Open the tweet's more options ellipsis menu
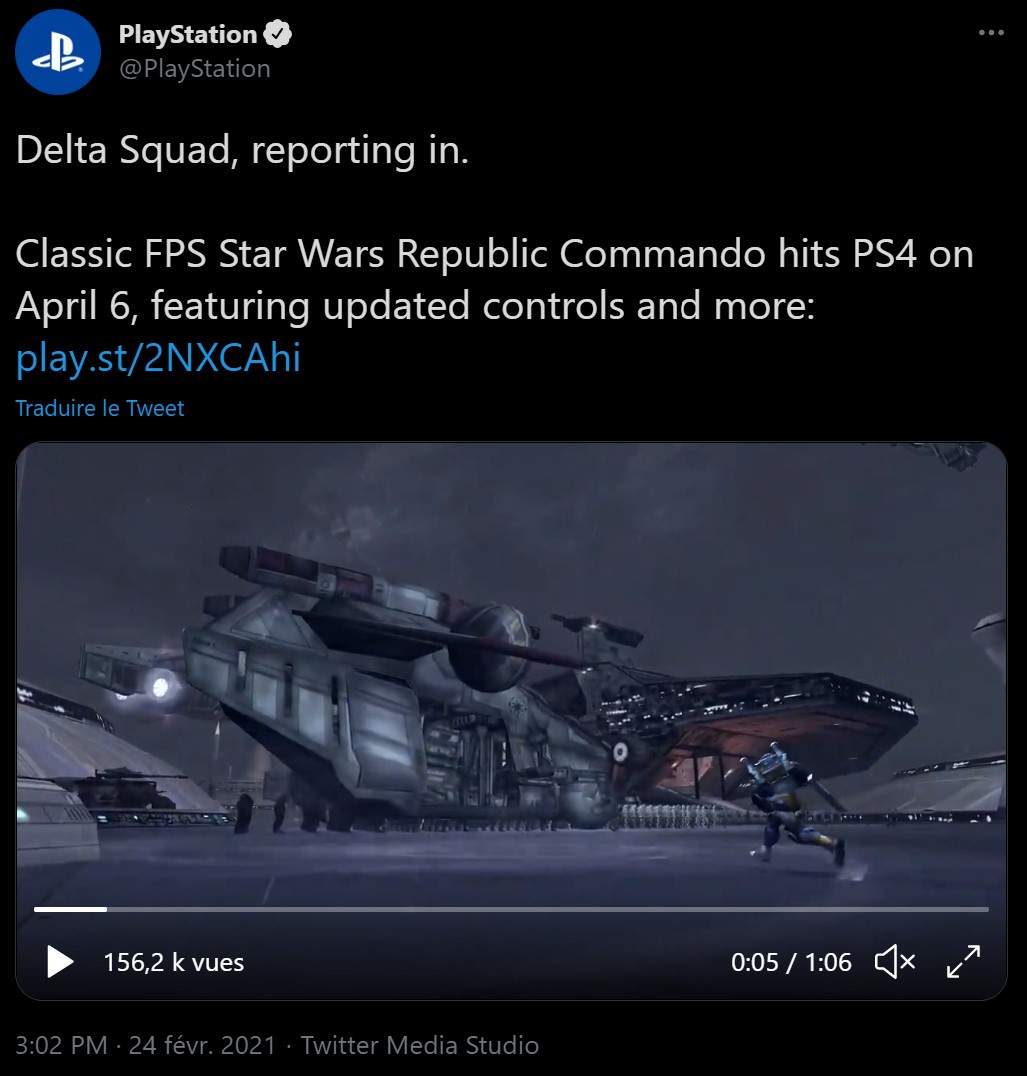The width and height of the screenshot is (1027, 1076). [x=991, y=32]
